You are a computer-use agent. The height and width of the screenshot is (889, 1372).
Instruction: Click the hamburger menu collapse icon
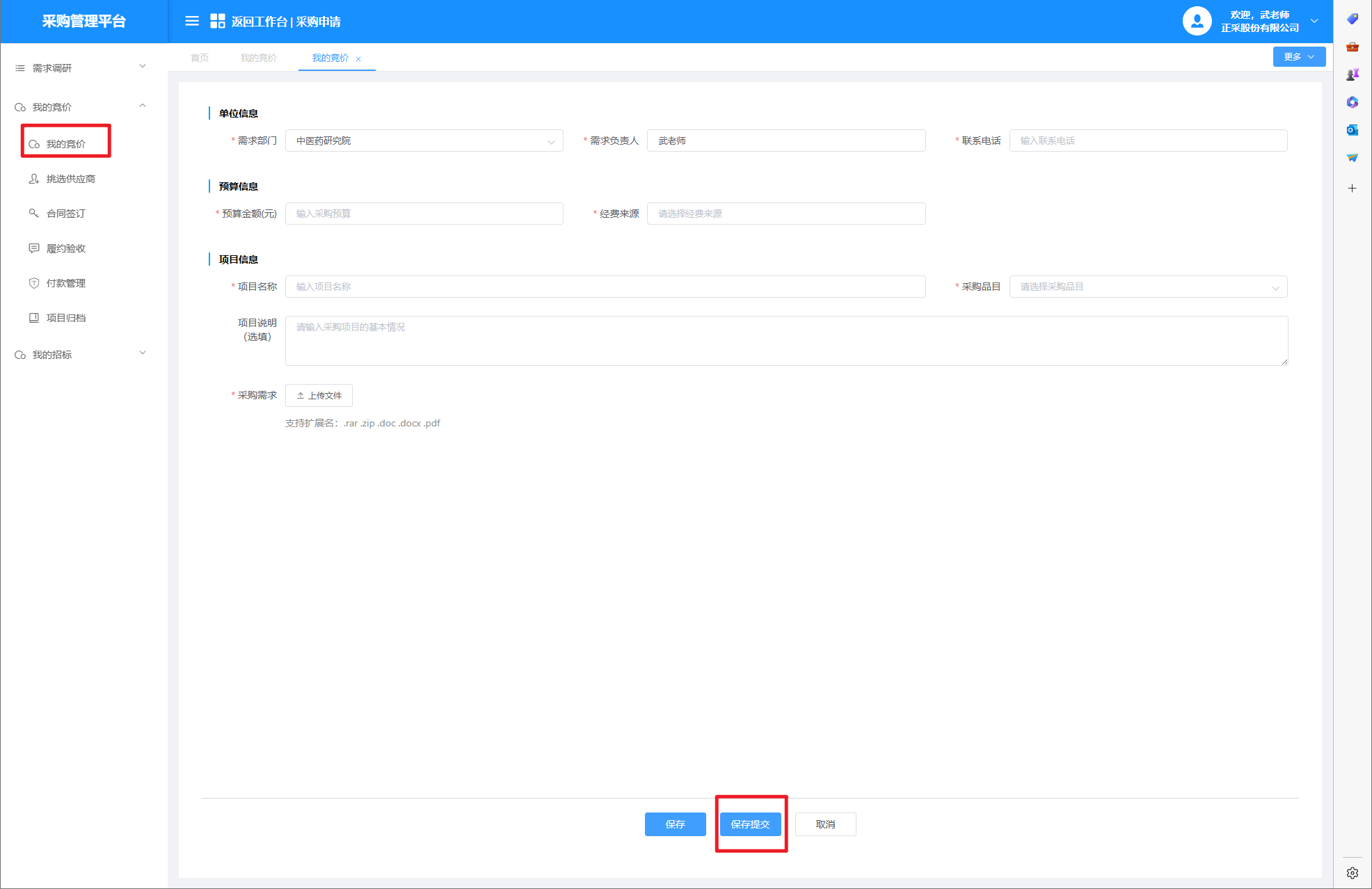click(192, 22)
